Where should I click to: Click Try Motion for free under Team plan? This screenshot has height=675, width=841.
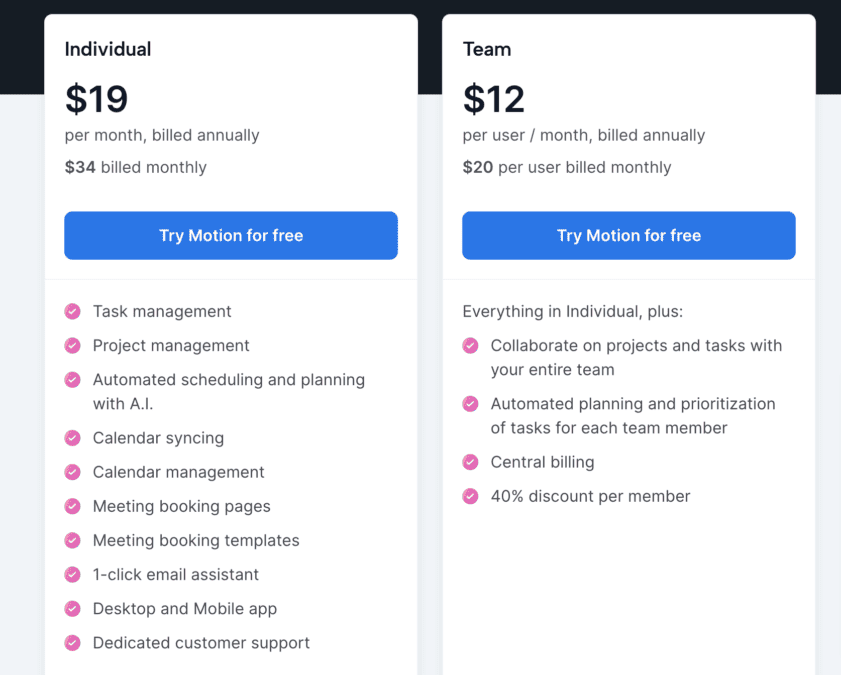tap(628, 235)
